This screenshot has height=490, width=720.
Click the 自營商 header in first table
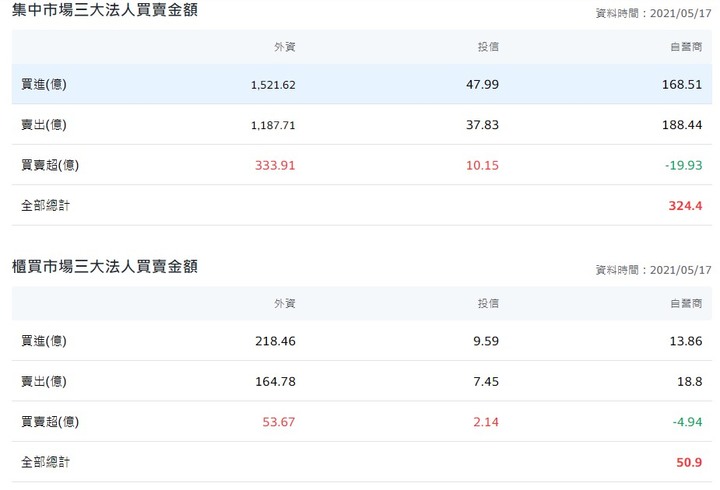click(x=686, y=47)
